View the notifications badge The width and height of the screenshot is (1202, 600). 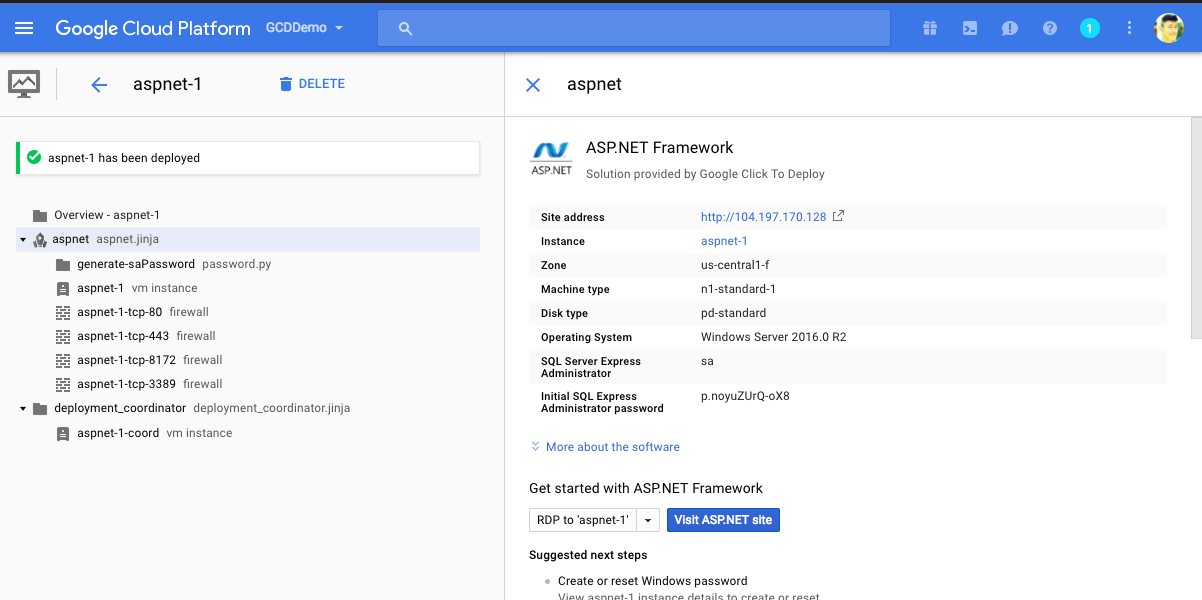pos(1090,28)
